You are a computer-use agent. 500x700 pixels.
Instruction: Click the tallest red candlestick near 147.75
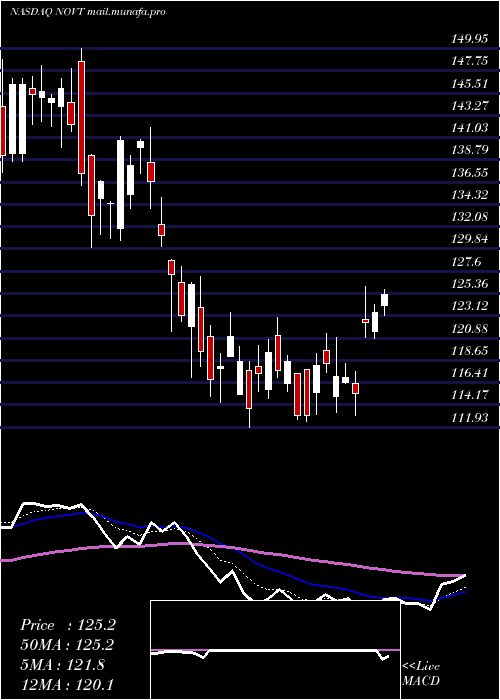(81, 117)
